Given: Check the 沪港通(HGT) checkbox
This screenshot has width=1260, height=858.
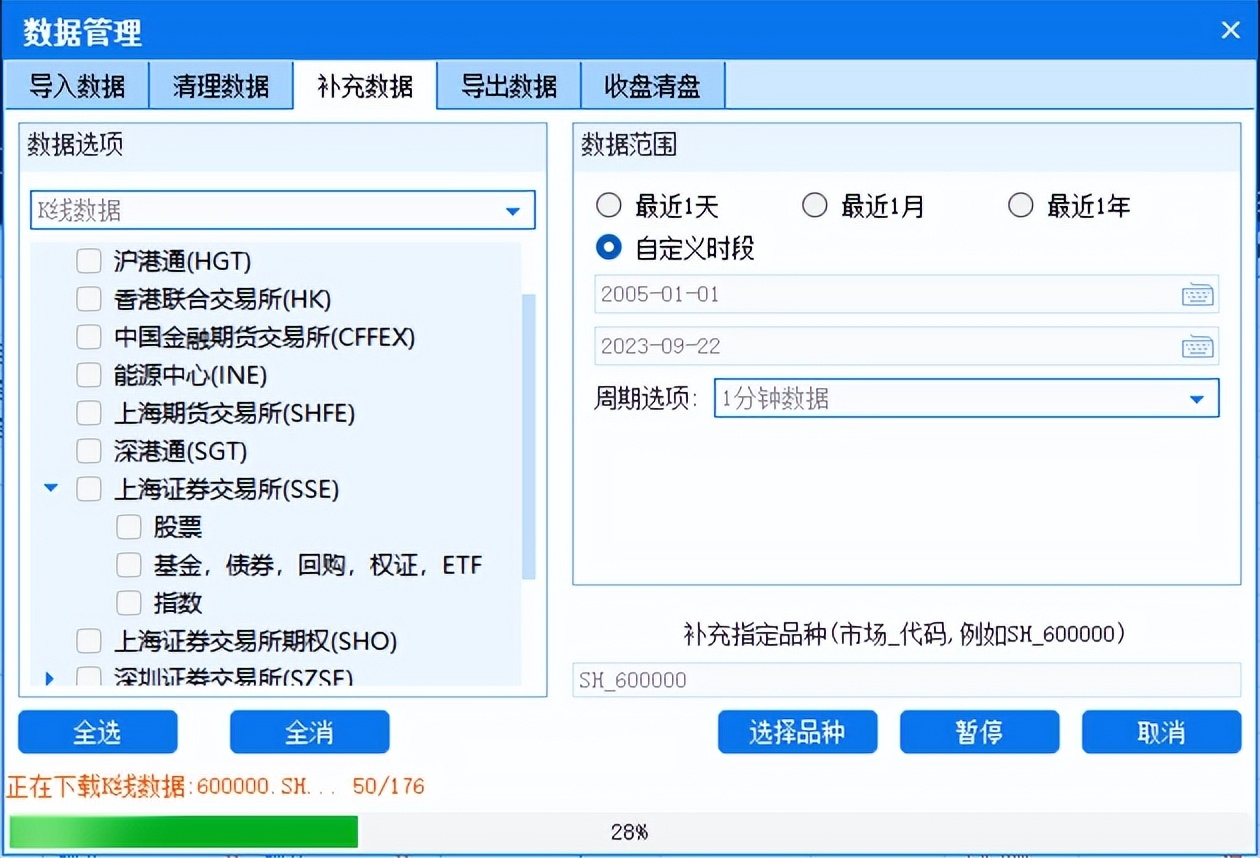Looking at the screenshot, I should pyautogui.click(x=87, y=260).
